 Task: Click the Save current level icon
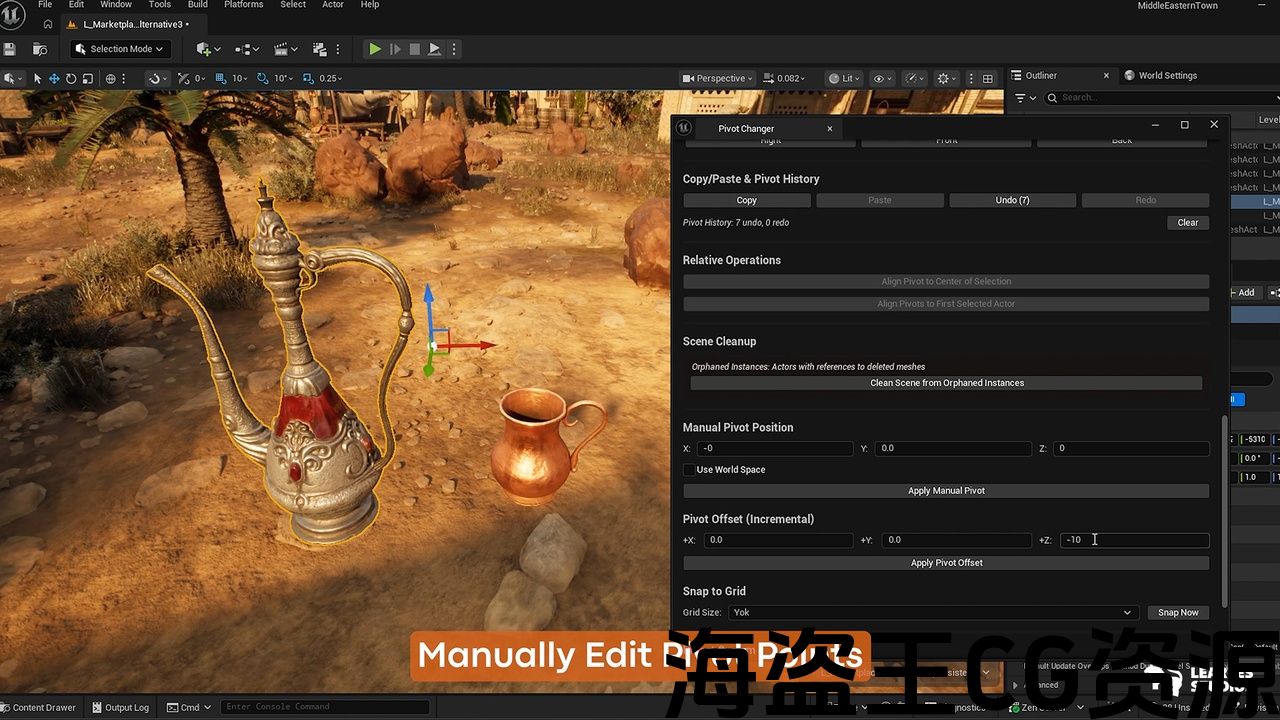pos(10,49)
